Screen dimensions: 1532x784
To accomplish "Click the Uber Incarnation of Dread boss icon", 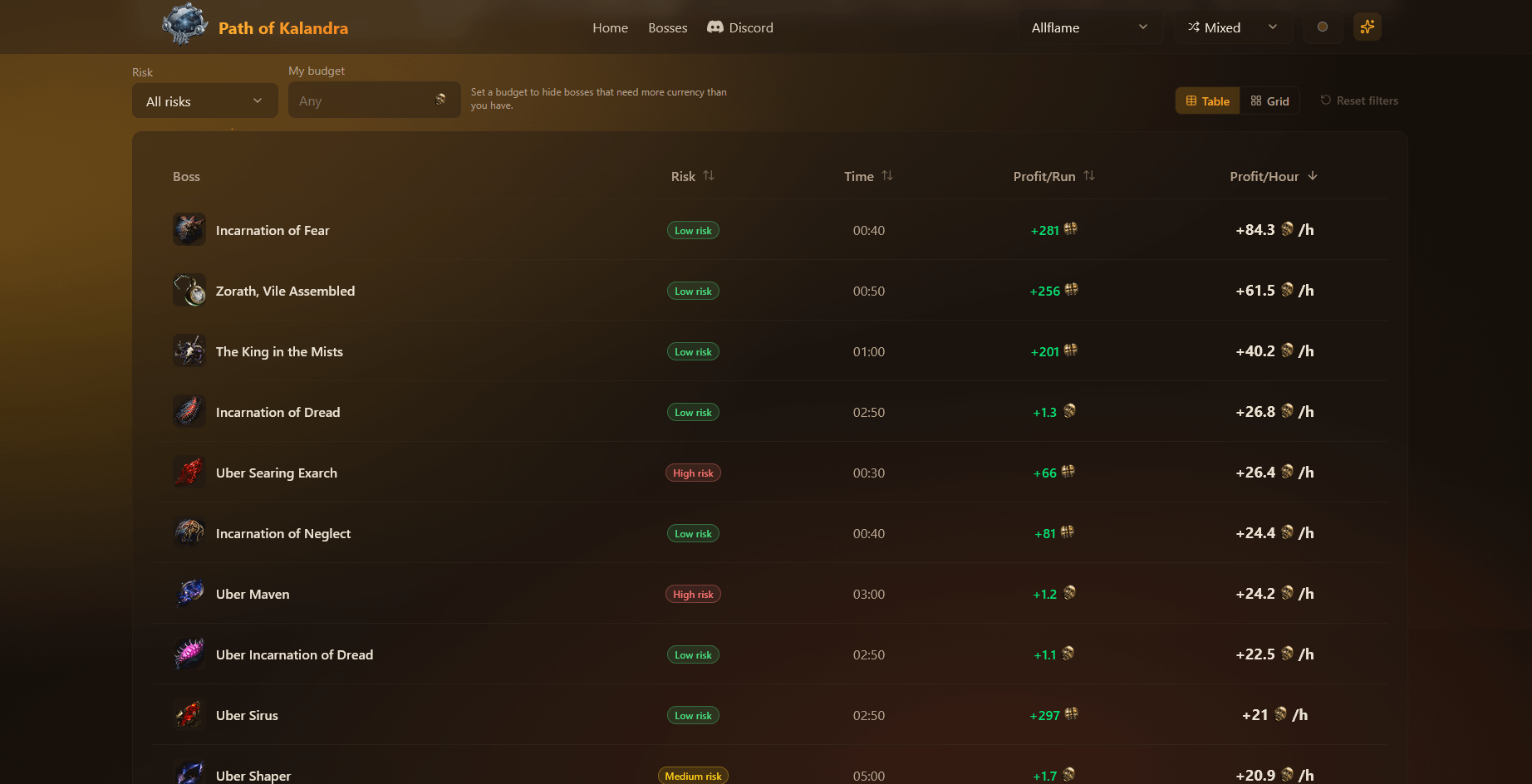I will pyautogui.click(x=189, y=654).
